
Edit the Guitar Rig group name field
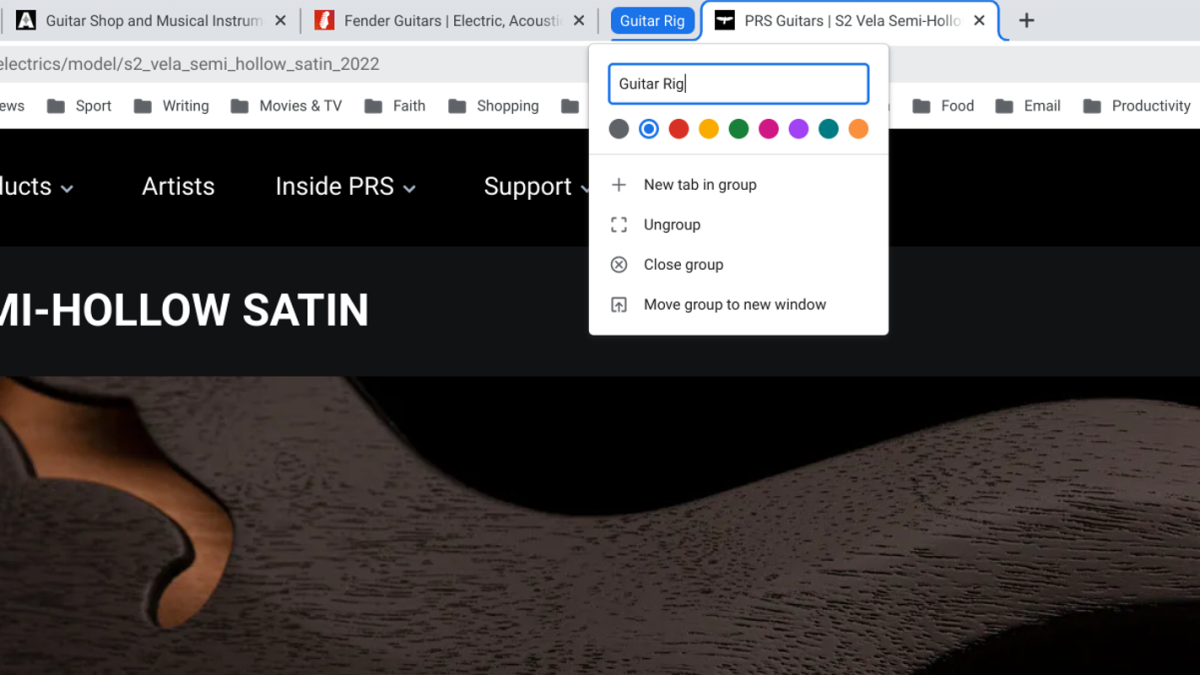(x=738, y=84)
